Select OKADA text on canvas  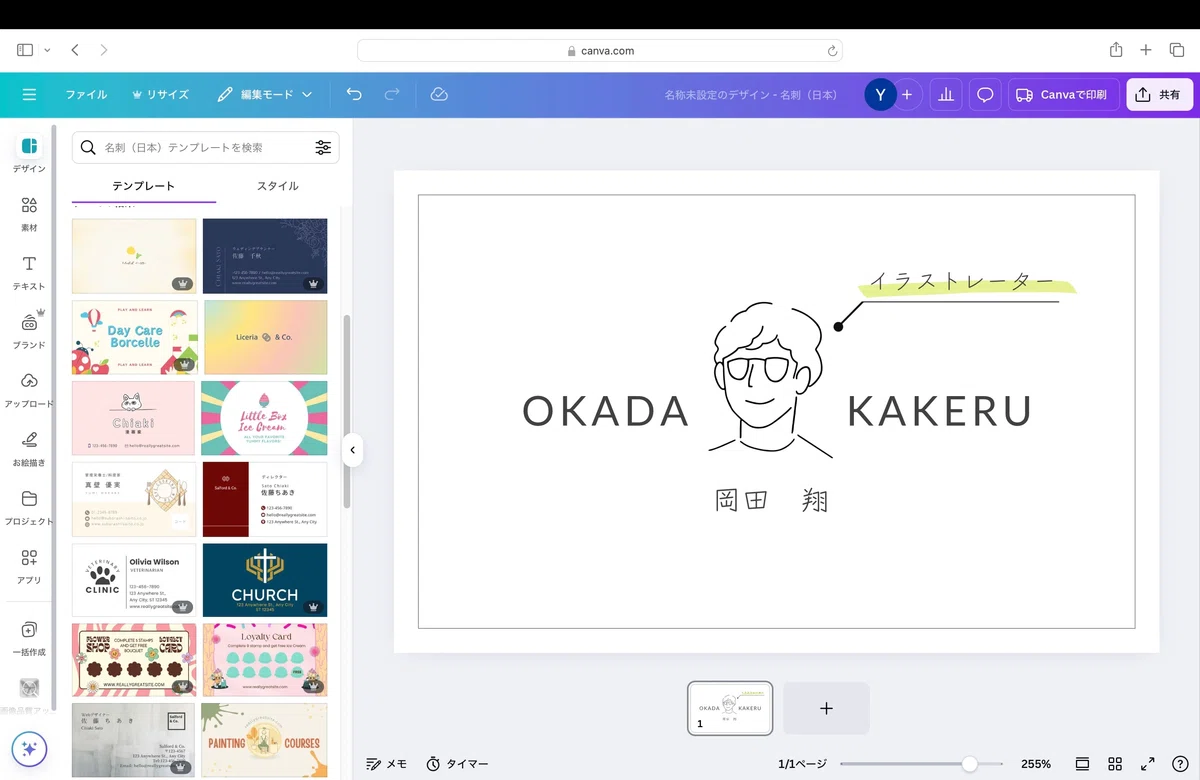click(606, 411)
